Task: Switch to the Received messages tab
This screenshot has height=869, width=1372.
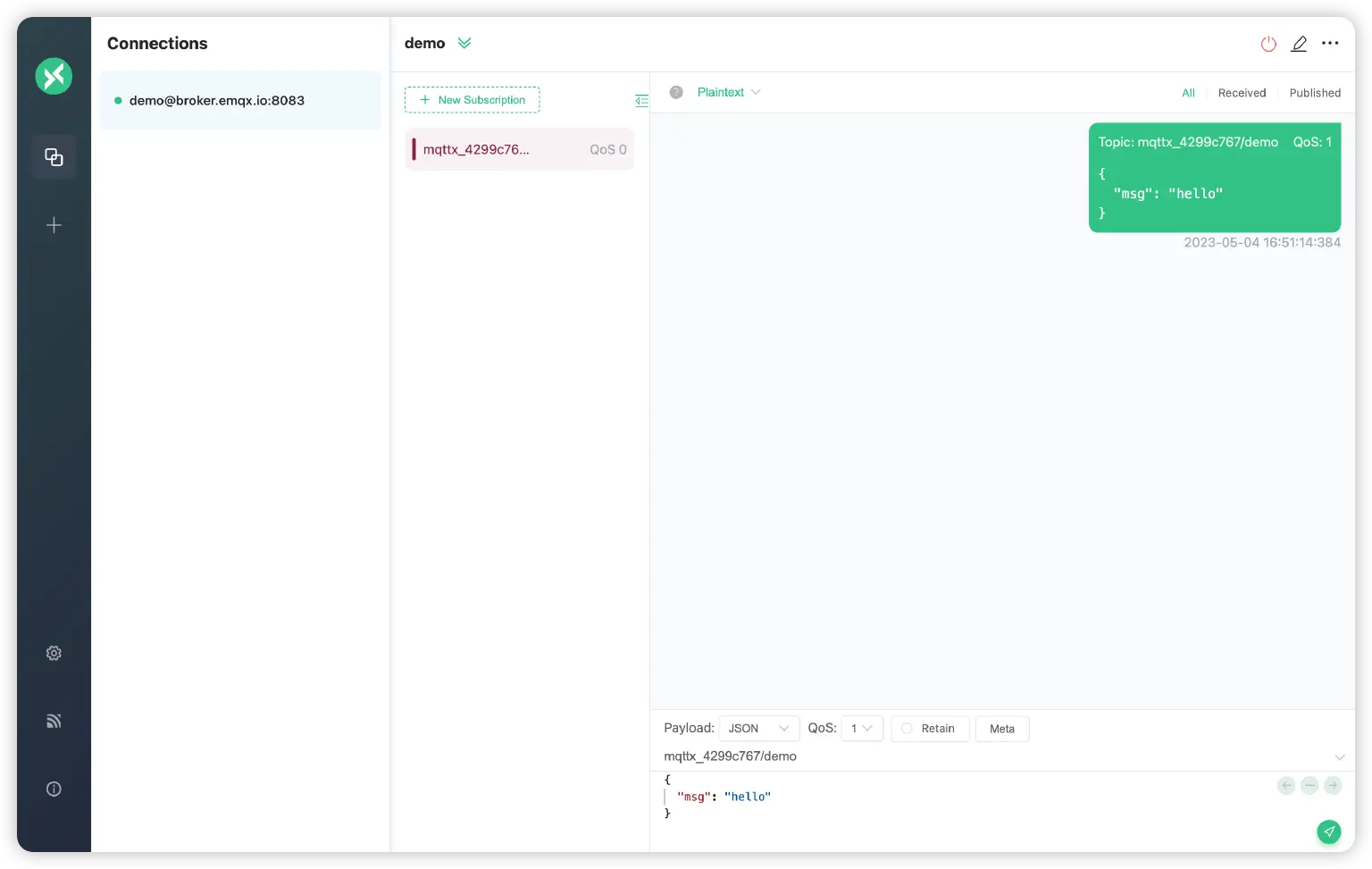Action: tap(1242, 93)
